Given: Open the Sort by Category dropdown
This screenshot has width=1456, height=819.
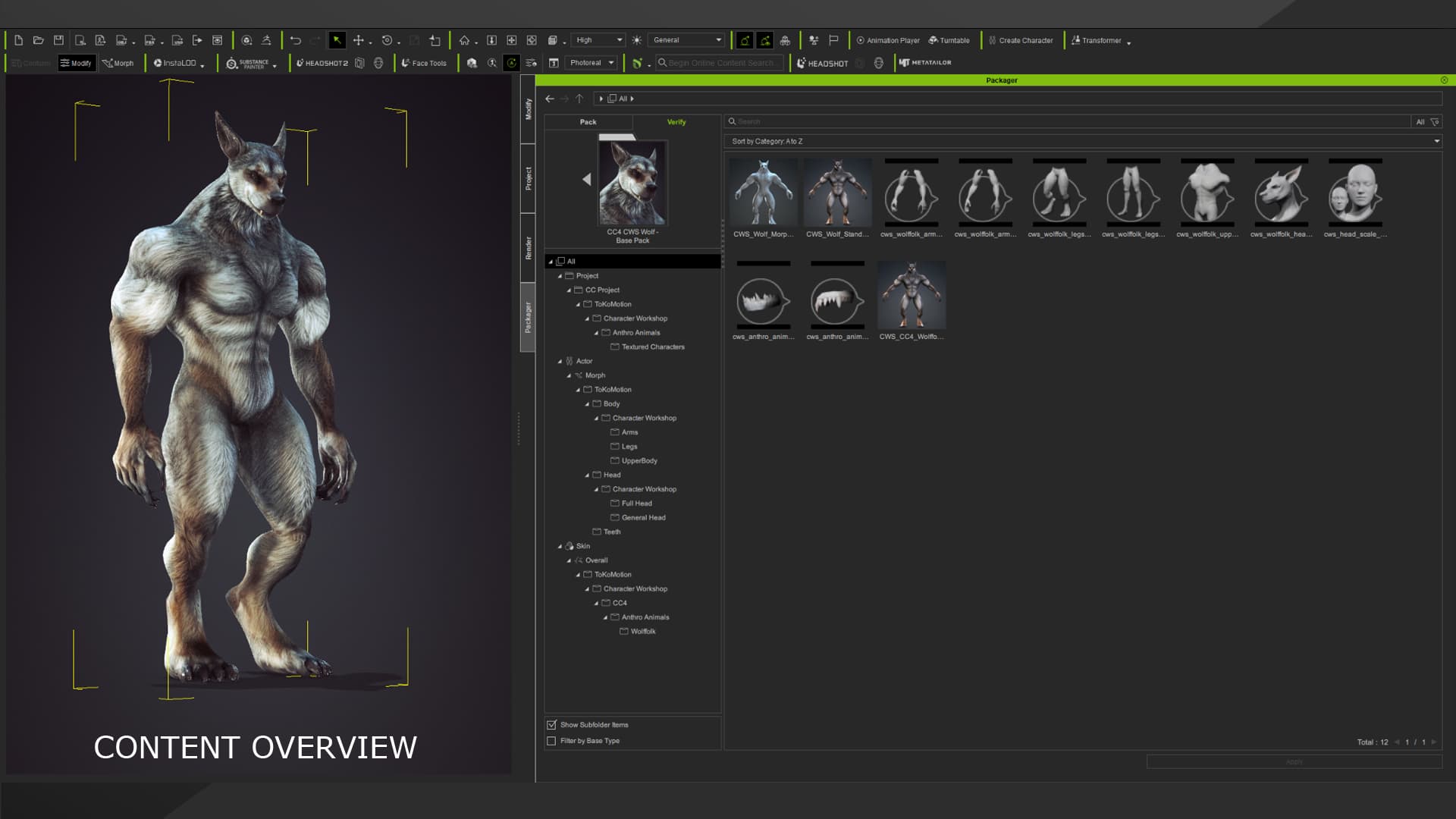Looking at the screenshot, I should pos(1083,141).
